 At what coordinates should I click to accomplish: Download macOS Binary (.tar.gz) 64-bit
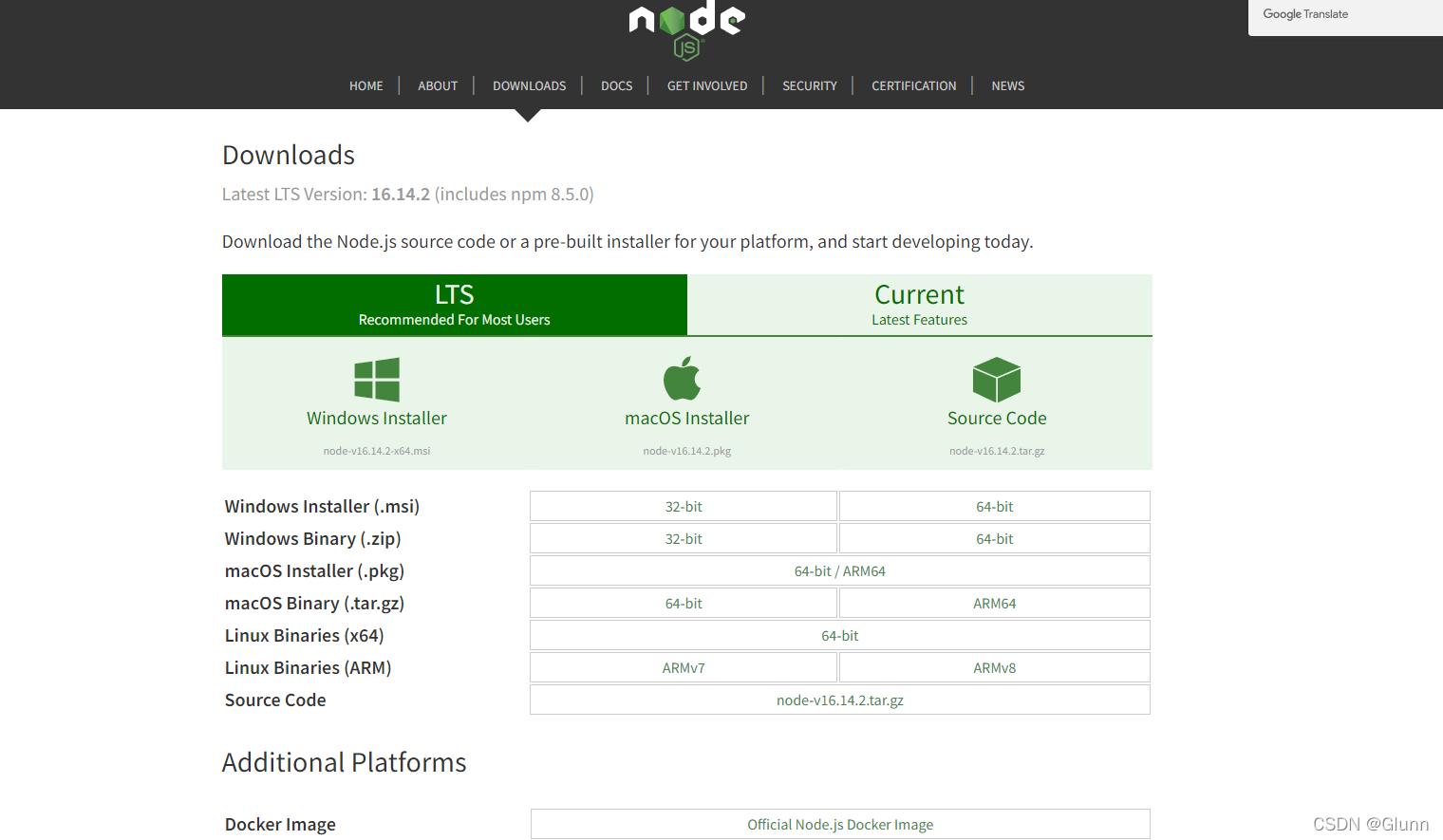coord(684,603)
